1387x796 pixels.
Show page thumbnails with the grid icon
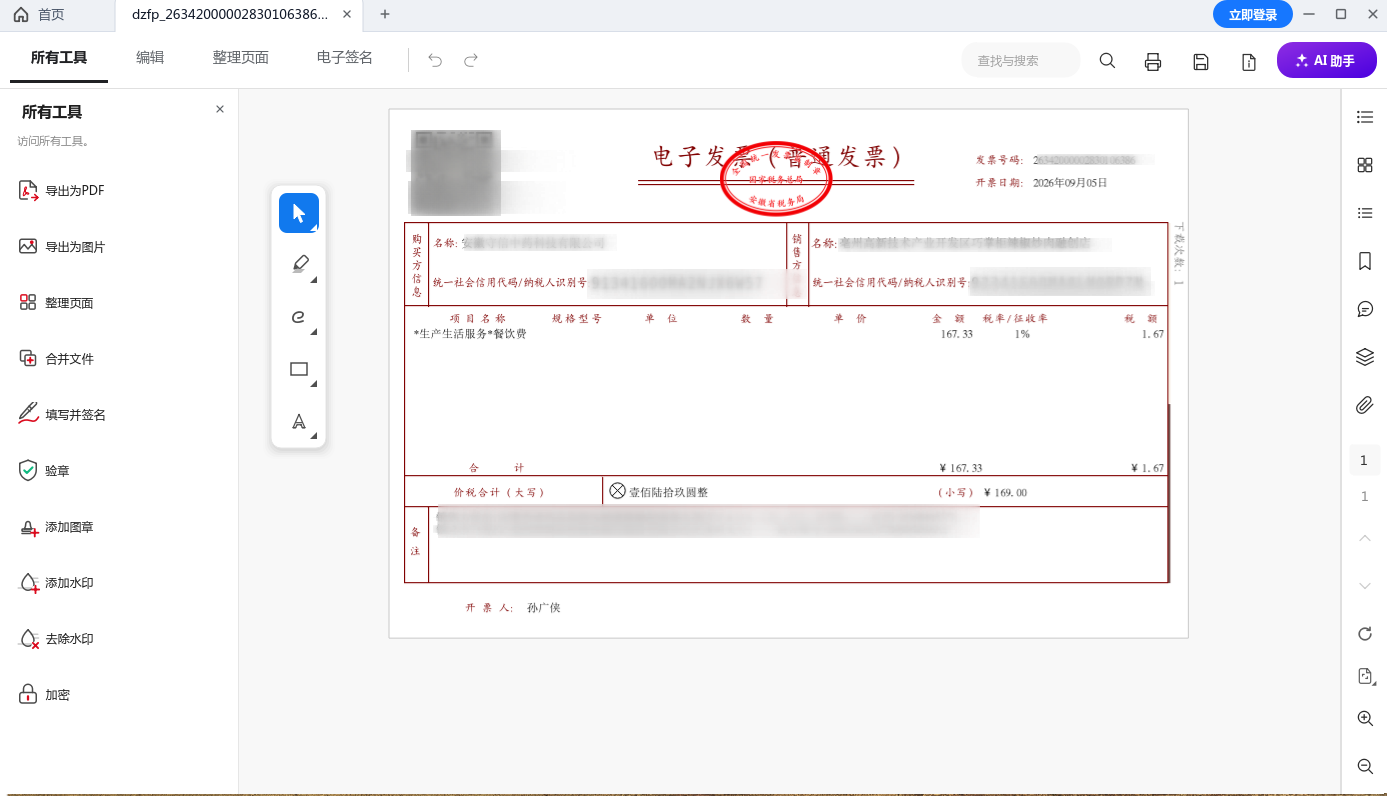coord(1365,165)
